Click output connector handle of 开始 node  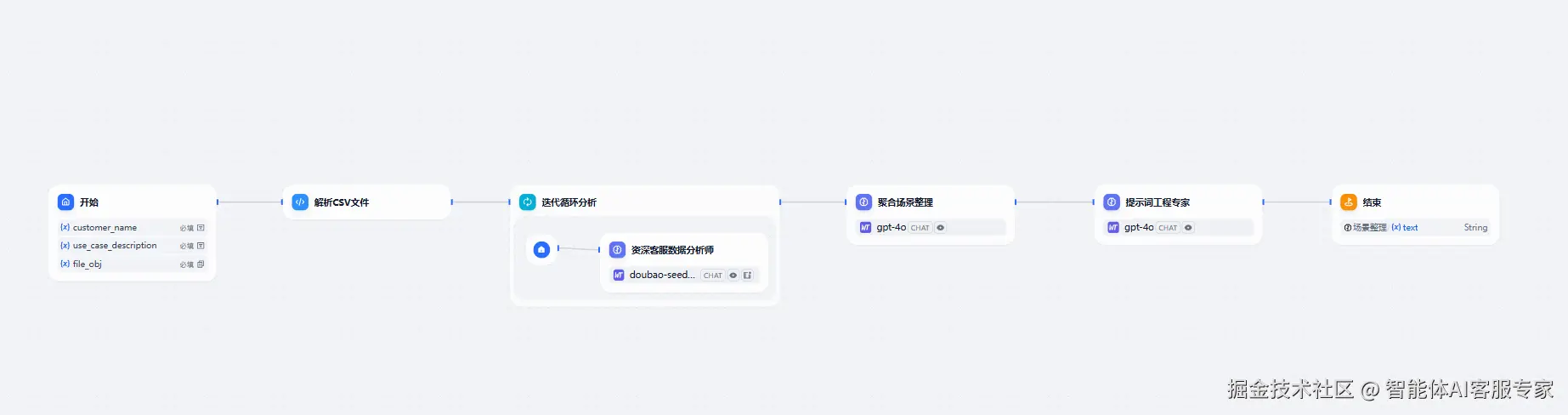point(218,202)
